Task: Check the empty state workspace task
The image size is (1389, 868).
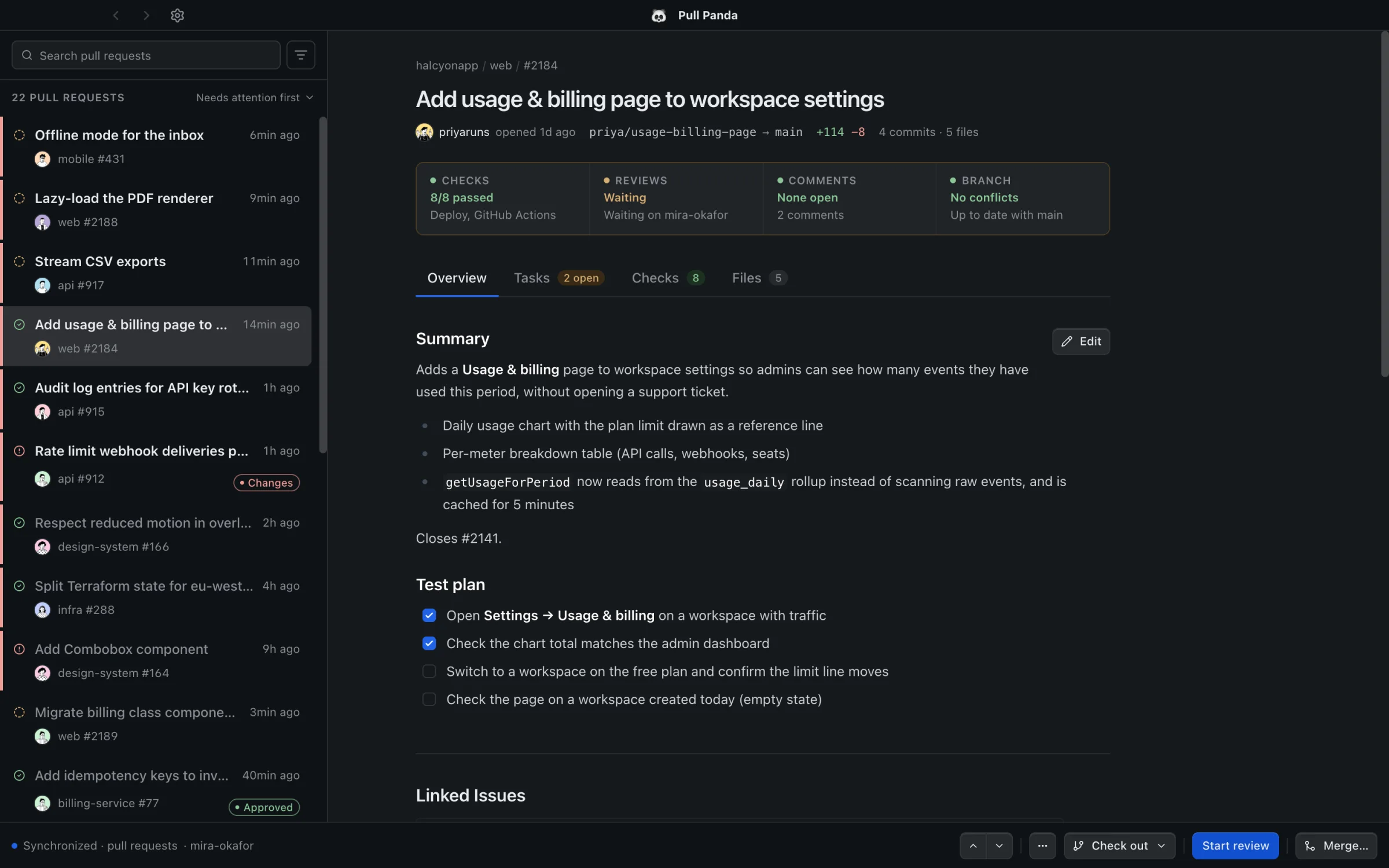Action: [429, 699]
